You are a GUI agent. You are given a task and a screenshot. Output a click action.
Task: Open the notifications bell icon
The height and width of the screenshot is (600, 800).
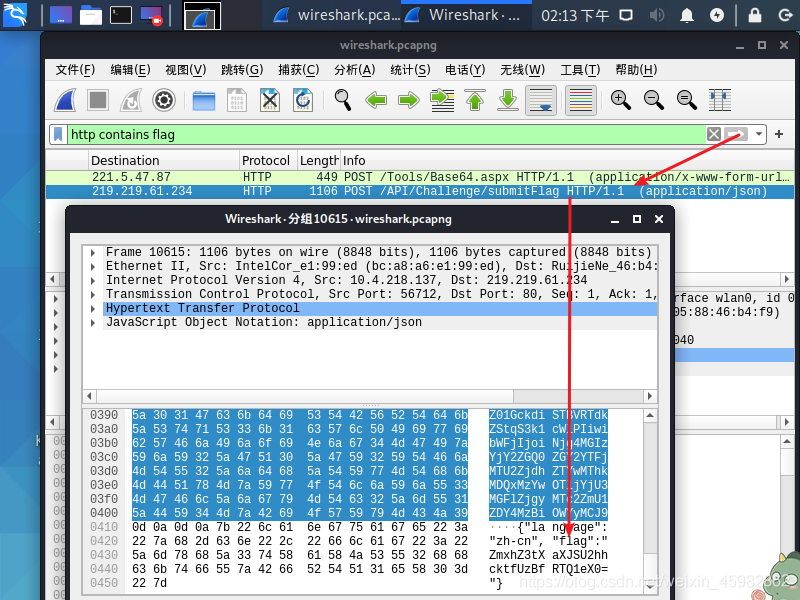(x=687, y=15)
